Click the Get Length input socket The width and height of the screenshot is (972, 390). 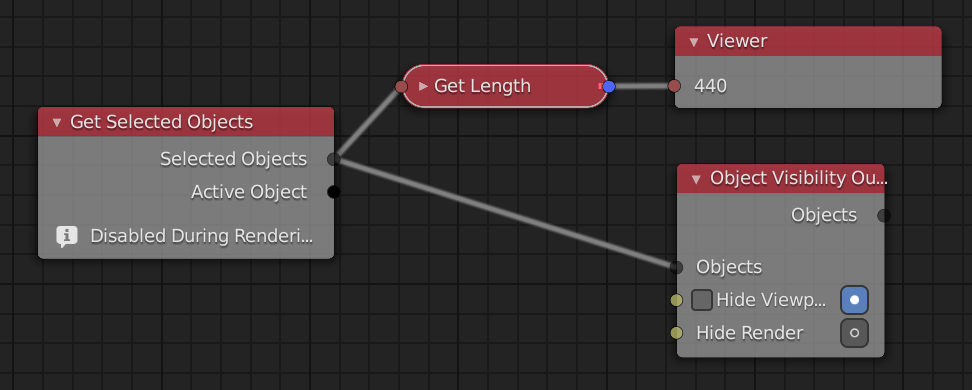(x=401, y=86)
